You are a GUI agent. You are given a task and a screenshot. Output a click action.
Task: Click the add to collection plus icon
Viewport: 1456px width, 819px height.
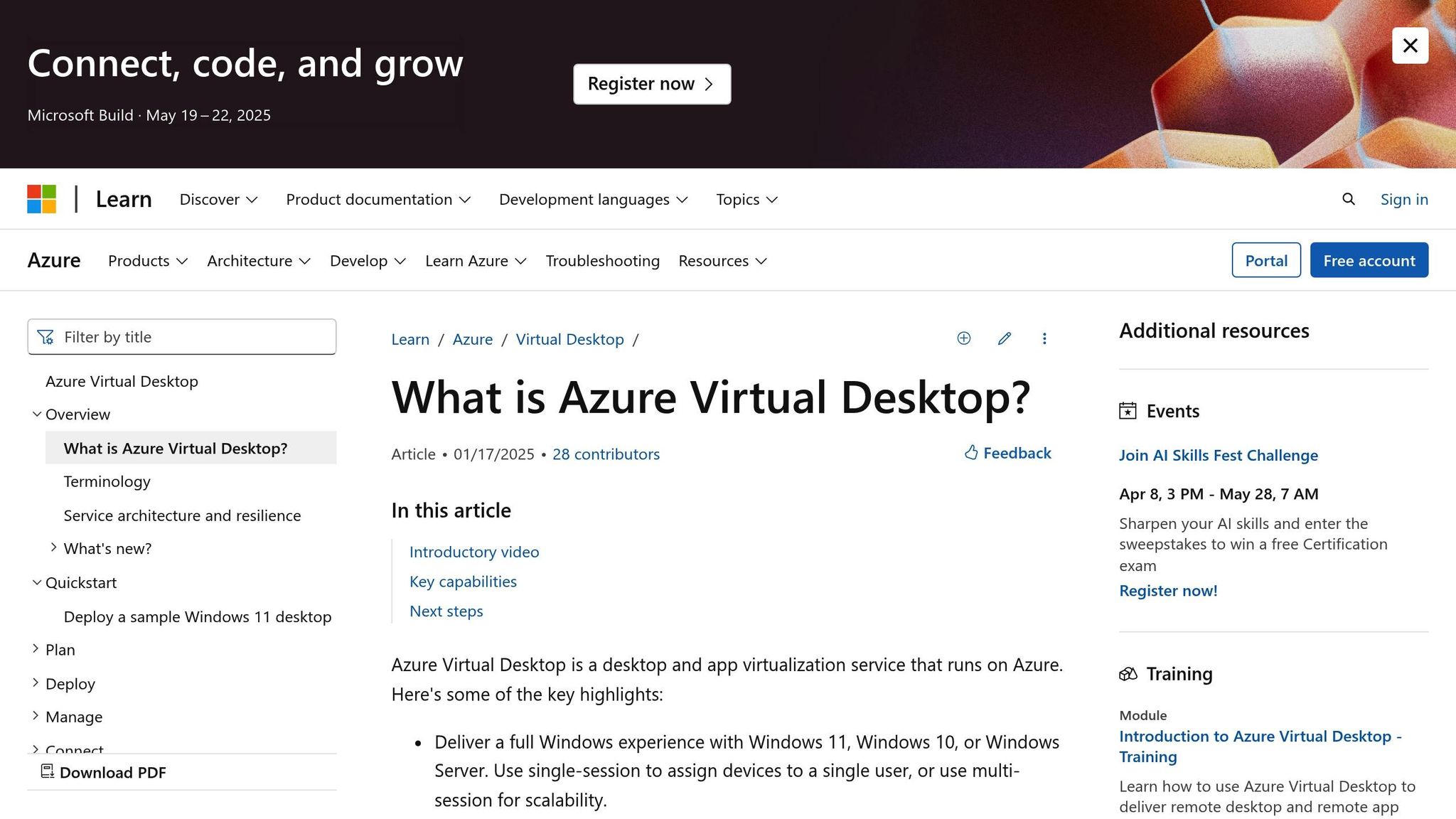tap(963, 338)
